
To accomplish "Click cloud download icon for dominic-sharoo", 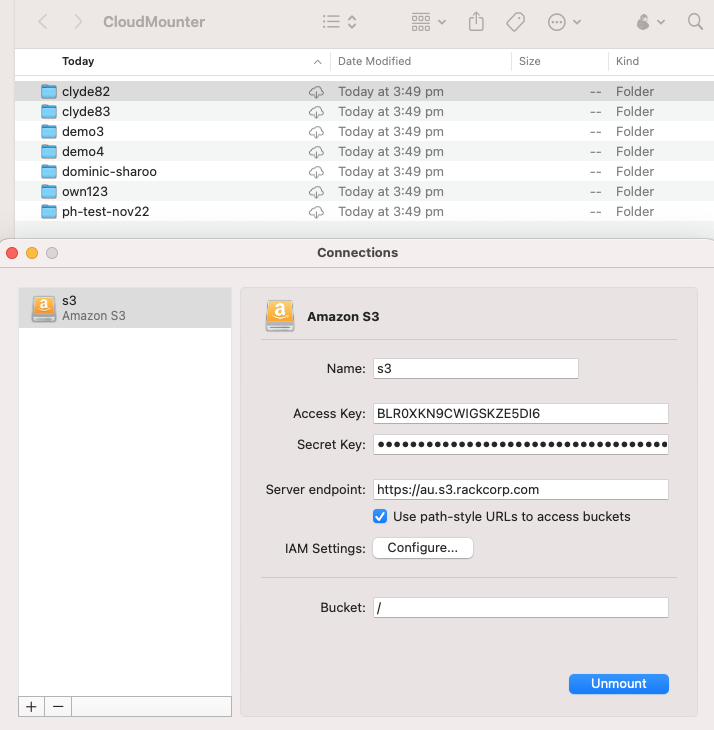I will click(x=317, y=172).
